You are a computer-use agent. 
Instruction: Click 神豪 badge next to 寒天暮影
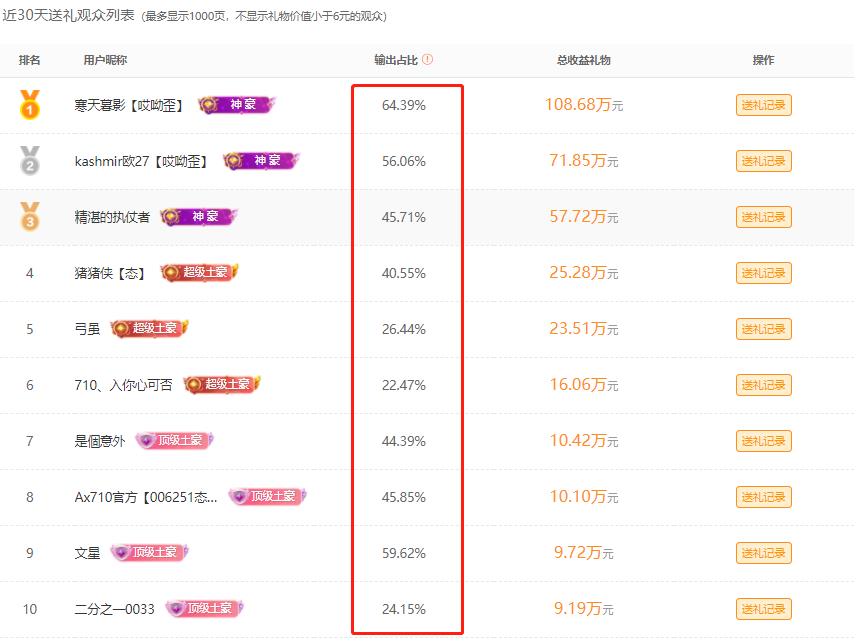click(236, 105)
